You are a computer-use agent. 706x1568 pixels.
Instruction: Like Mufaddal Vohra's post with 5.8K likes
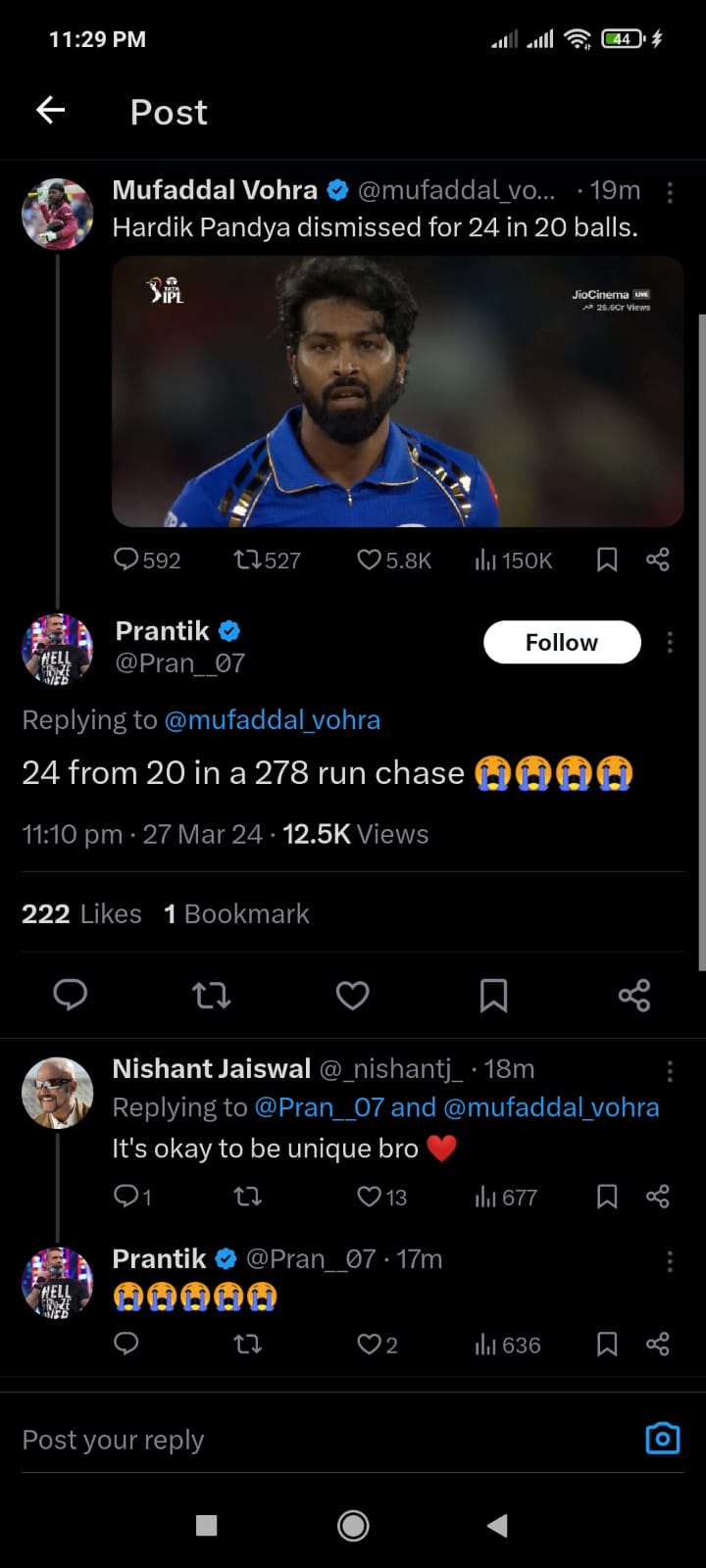click(370, 560)
